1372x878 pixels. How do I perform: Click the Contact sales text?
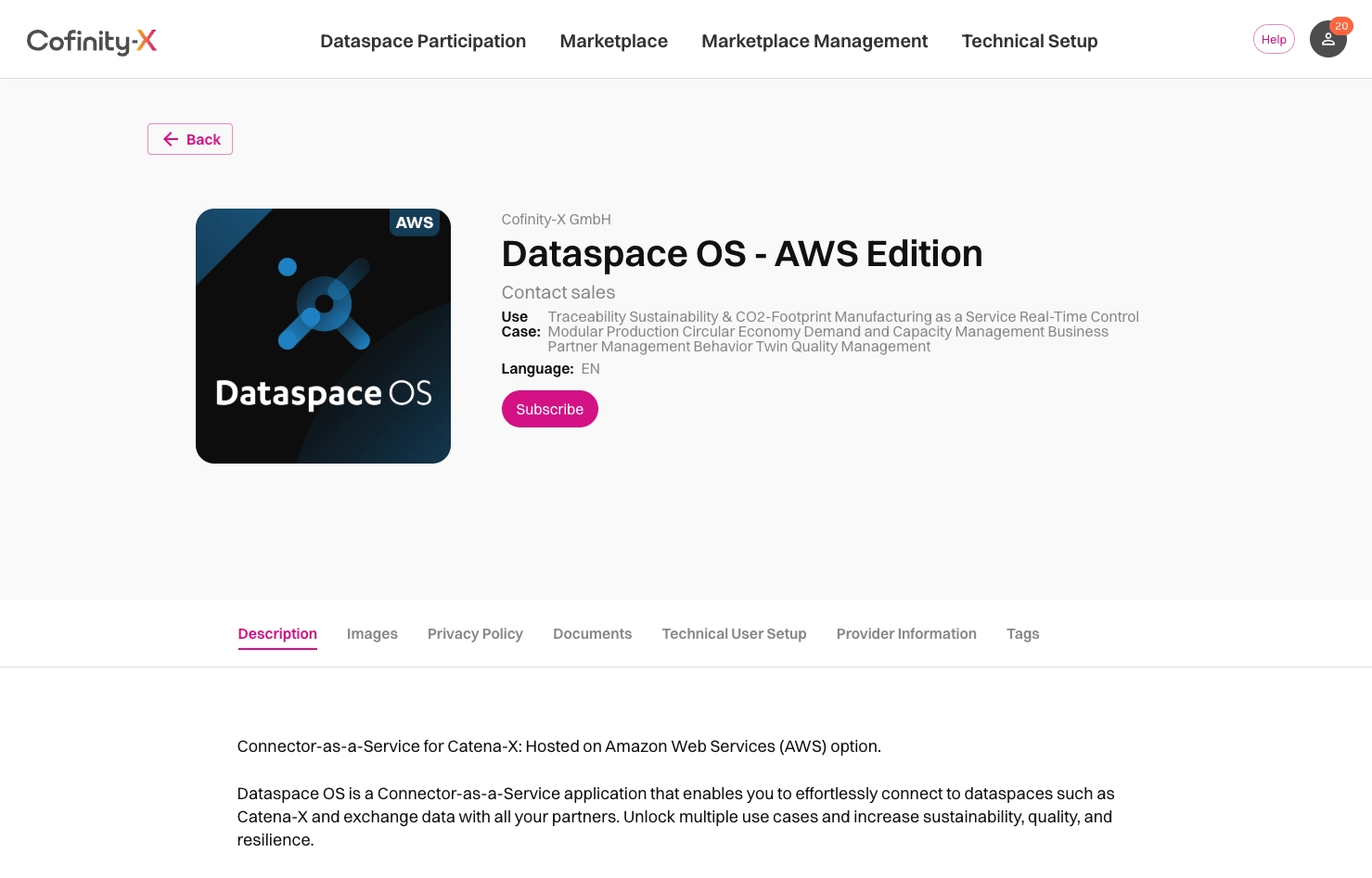558,292
